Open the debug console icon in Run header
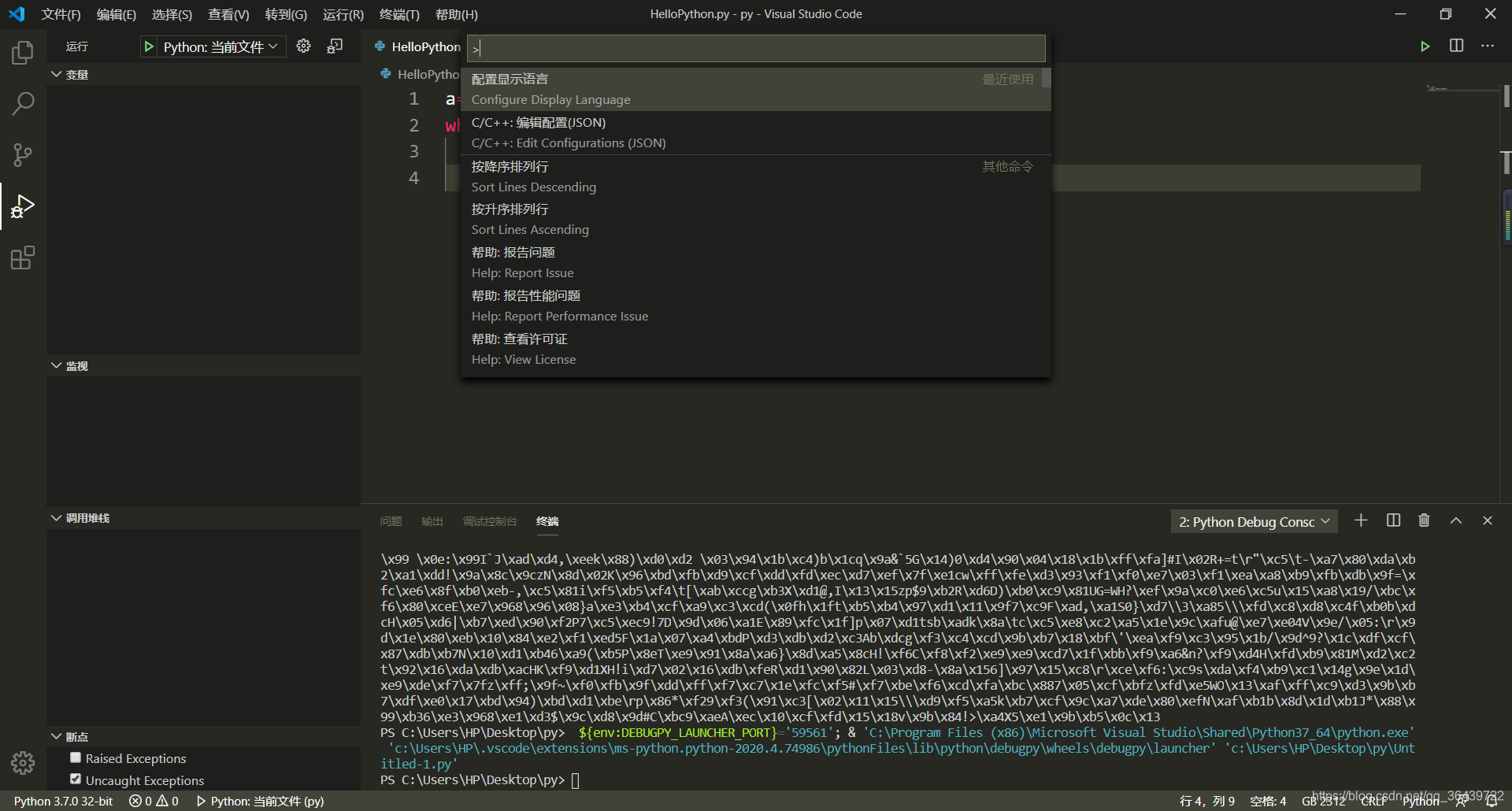The height and width of the screenshot is (811, 1512). tap(335, 46)
